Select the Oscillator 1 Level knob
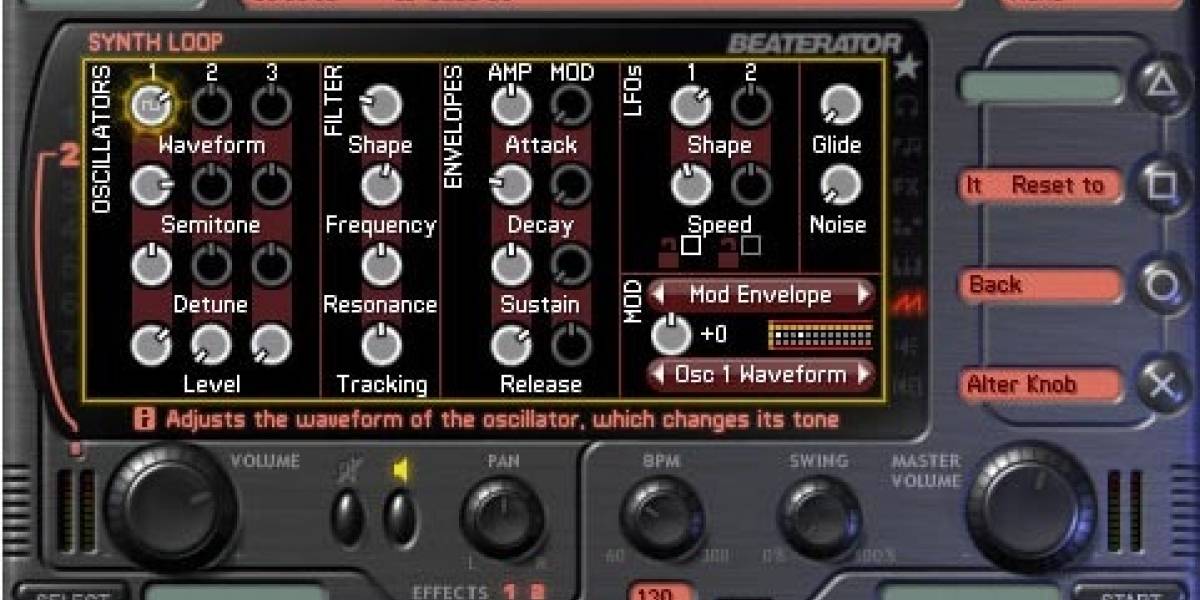 [151, 345]
